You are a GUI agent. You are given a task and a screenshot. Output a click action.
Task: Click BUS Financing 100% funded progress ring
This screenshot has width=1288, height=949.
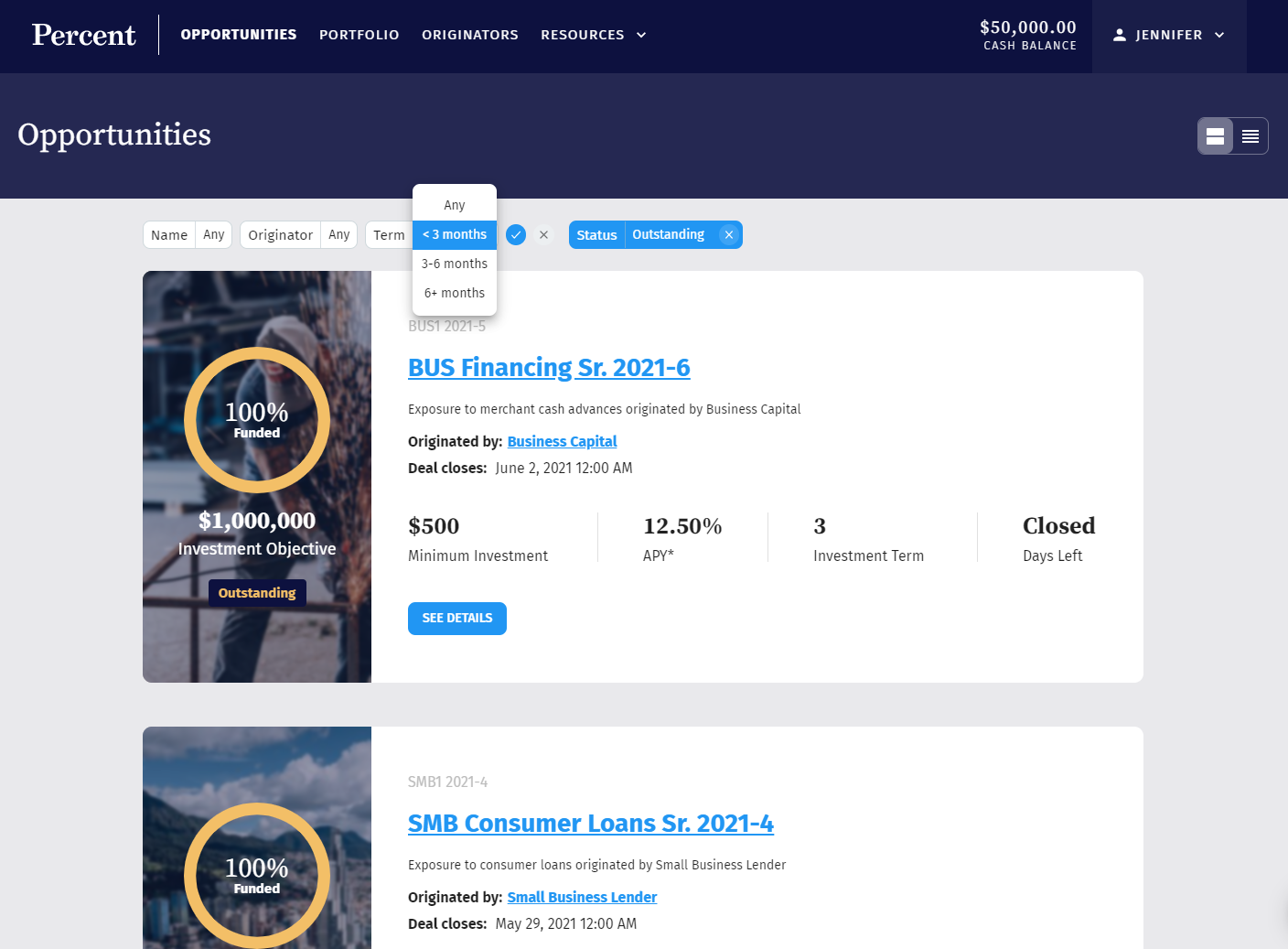[x=257, y=420]
